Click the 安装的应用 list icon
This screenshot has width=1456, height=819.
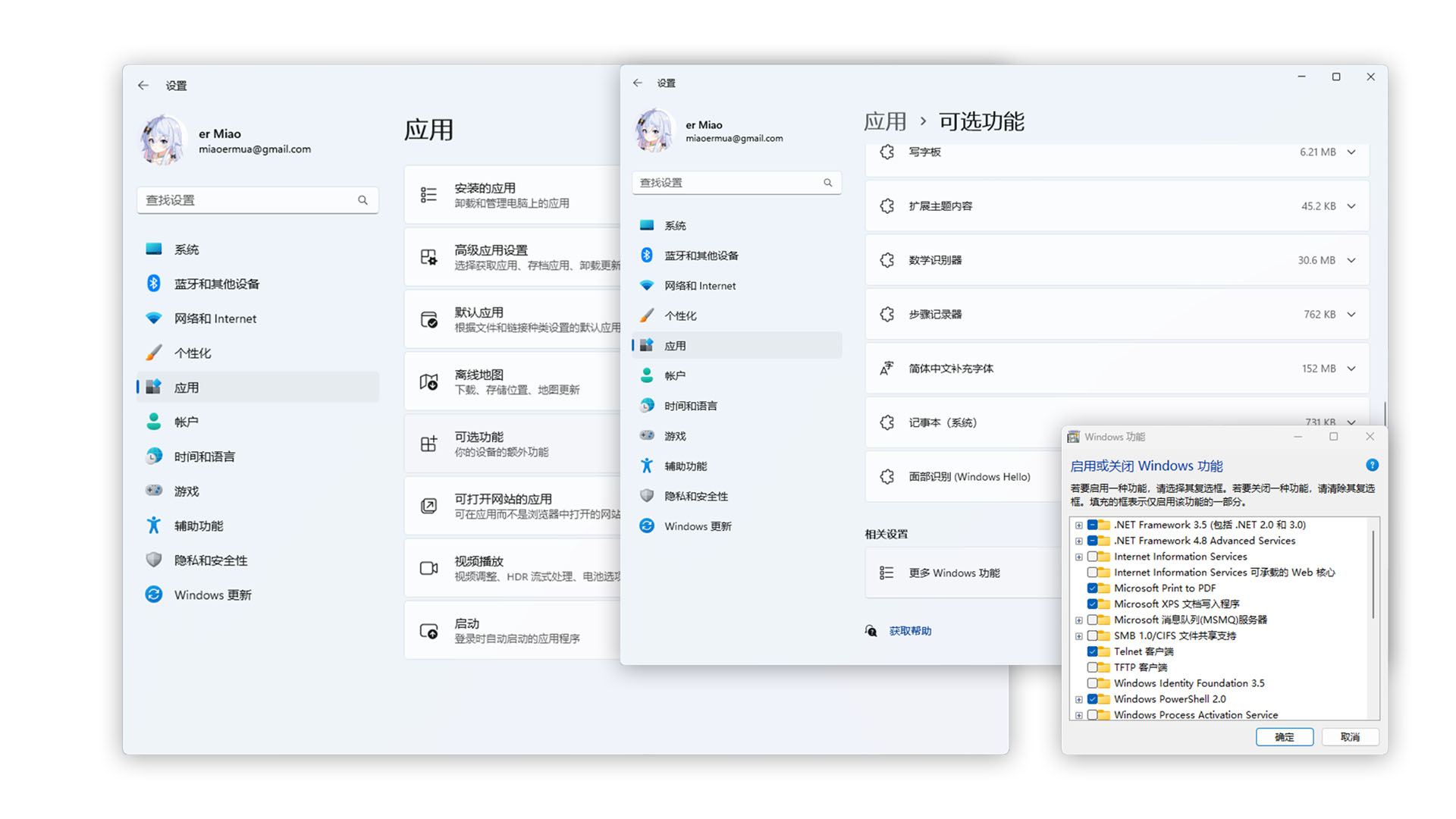(428, 195)
